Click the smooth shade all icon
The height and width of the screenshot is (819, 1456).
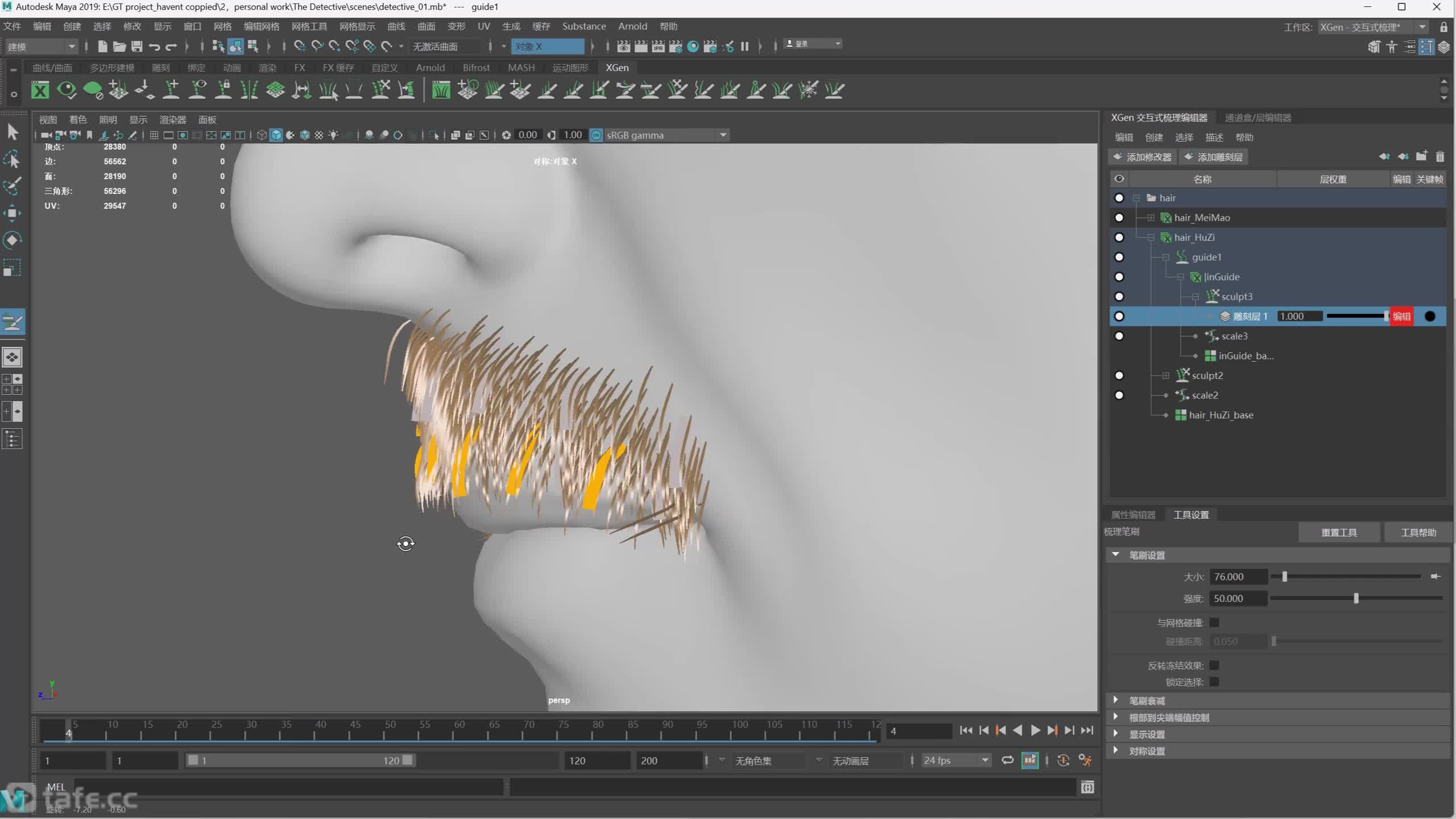point(276,135)
